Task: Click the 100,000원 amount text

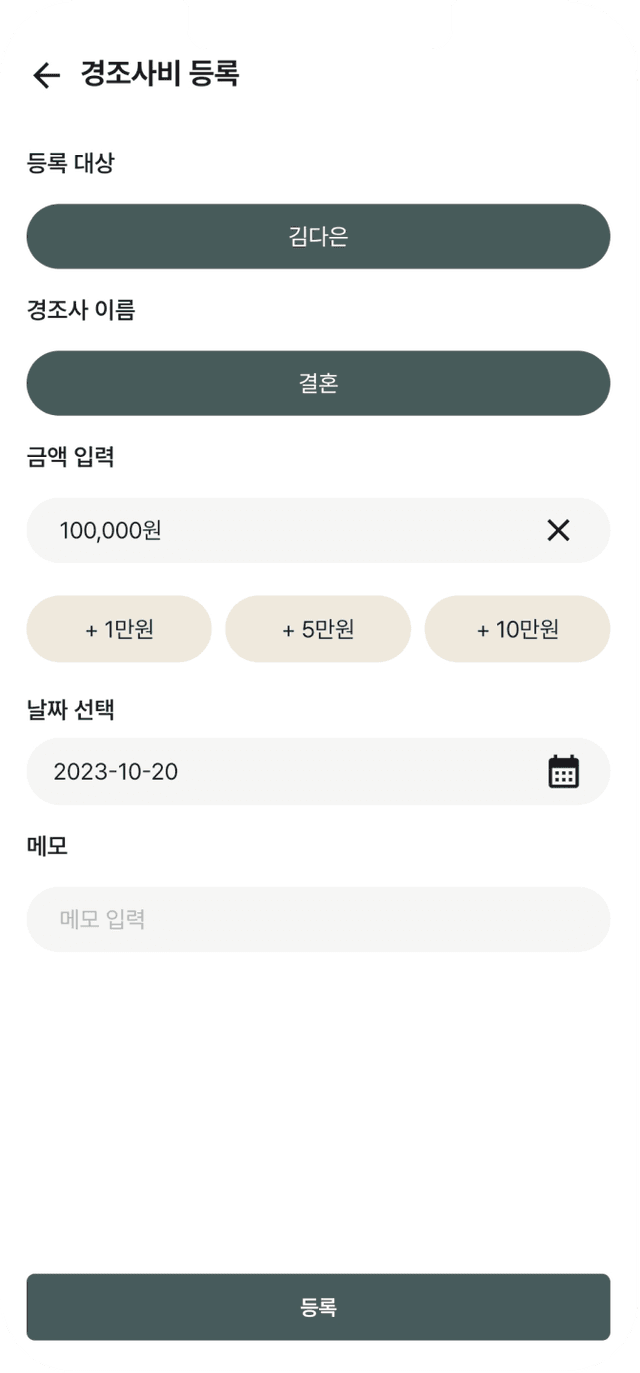Action: pos(111,530)
